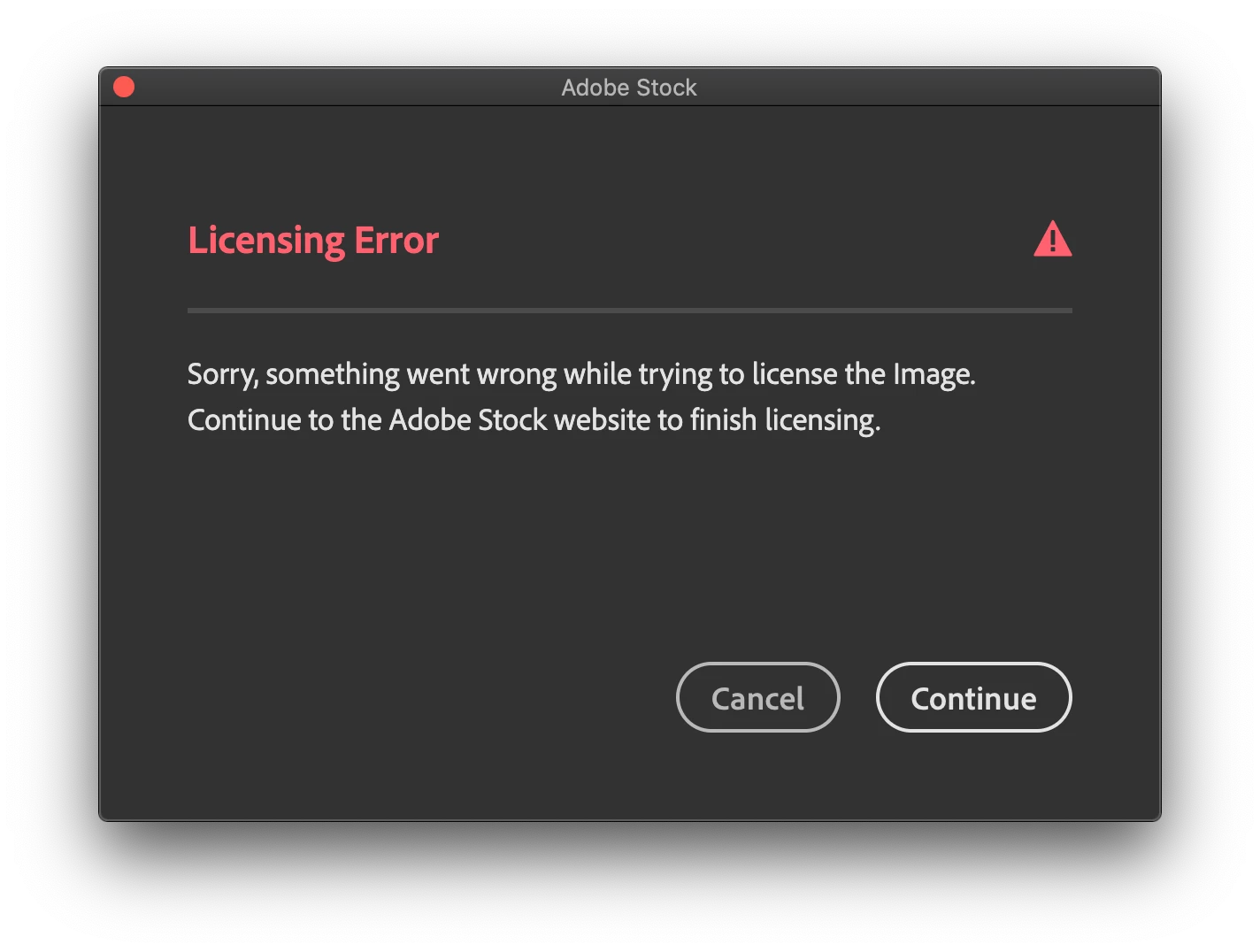Viewport: 1260px width, 952px height.
Task: Click the 'Continue to the Adobe Stock website' sentence
Action: (534, 420)
